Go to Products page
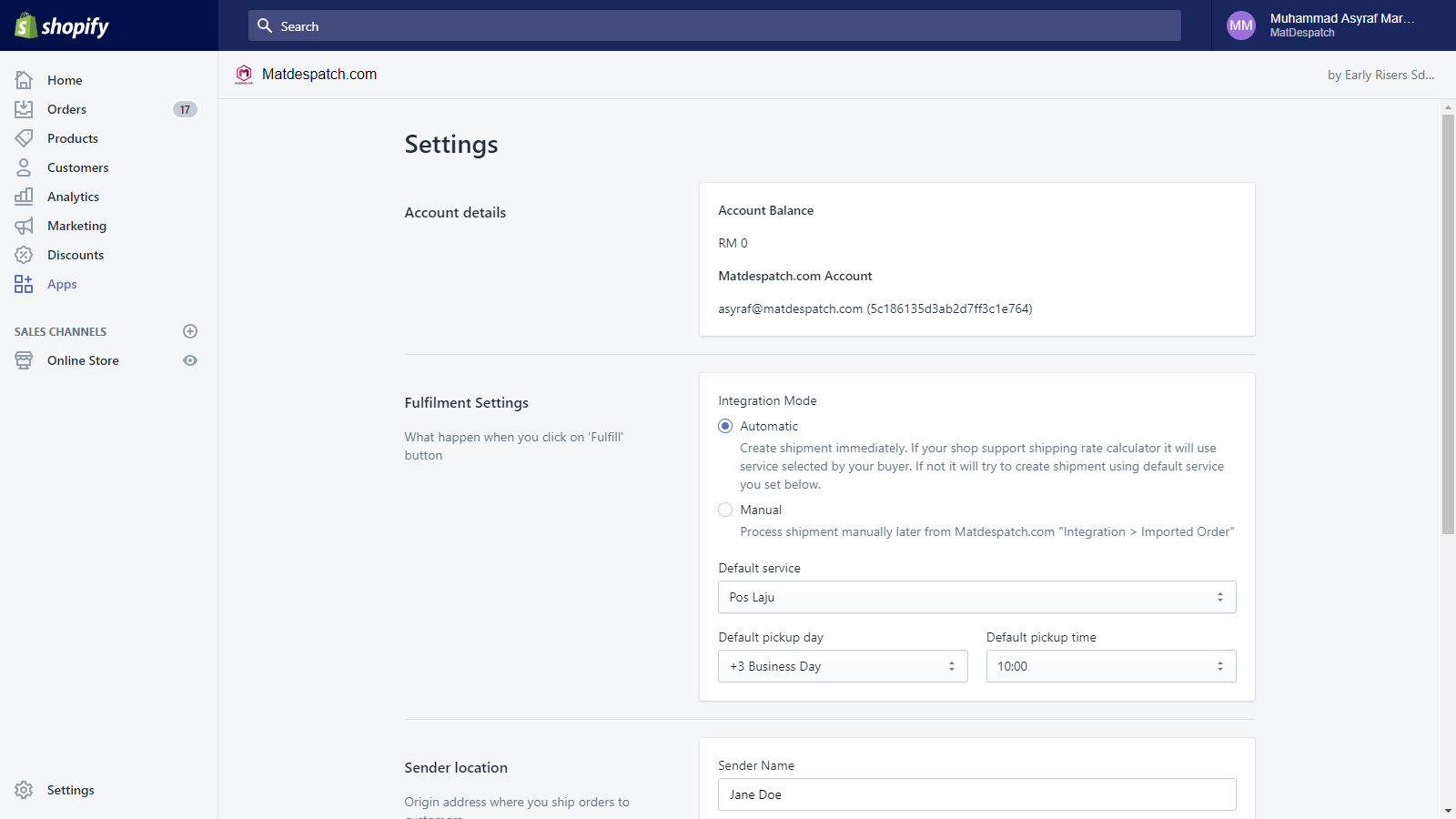1456x819 pixels. tap(73, 138)
